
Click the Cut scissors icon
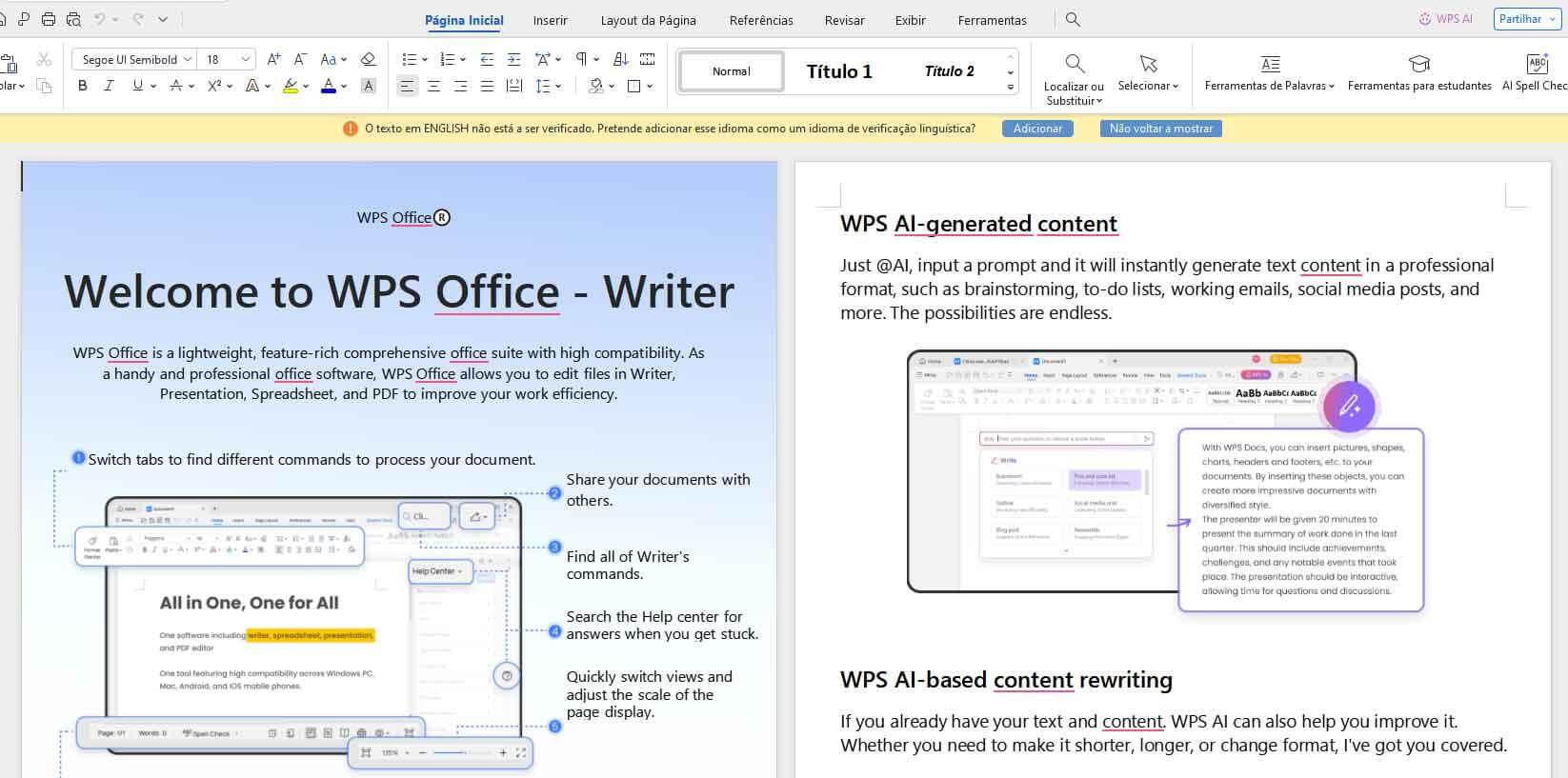44,59
